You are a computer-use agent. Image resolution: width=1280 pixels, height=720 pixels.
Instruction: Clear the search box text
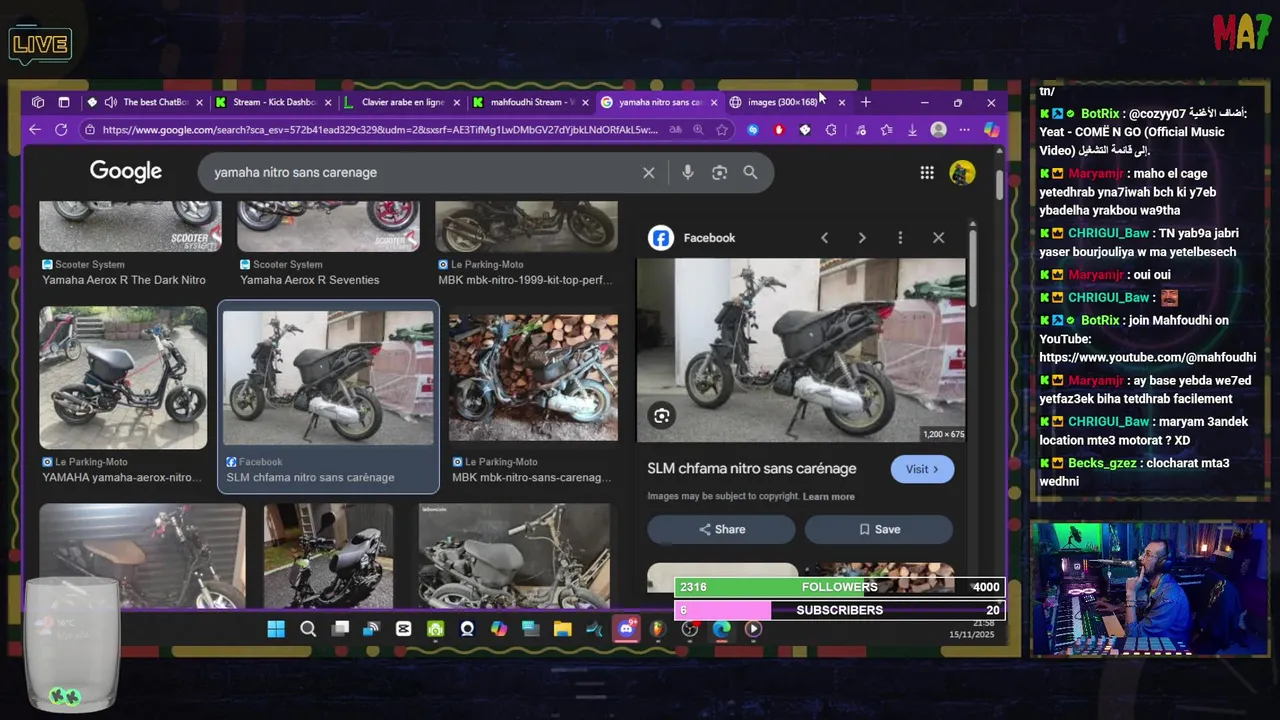649,173
